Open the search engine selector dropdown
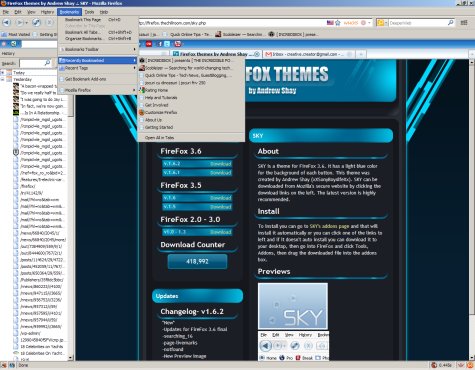 [x=382, y=23]
